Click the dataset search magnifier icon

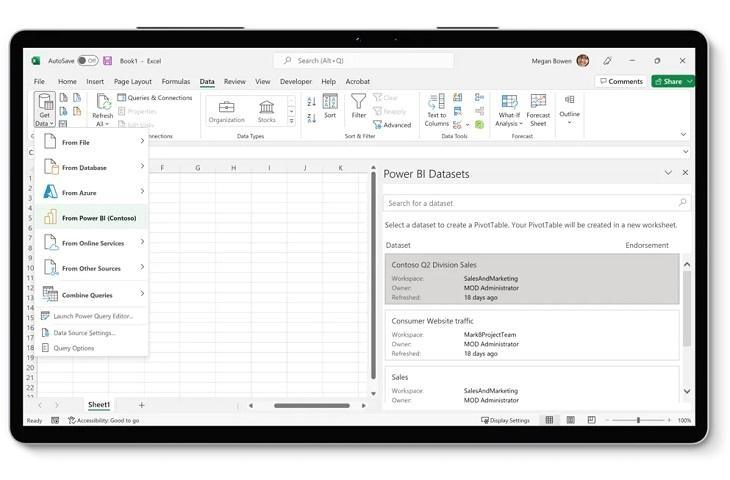(682, 203)
